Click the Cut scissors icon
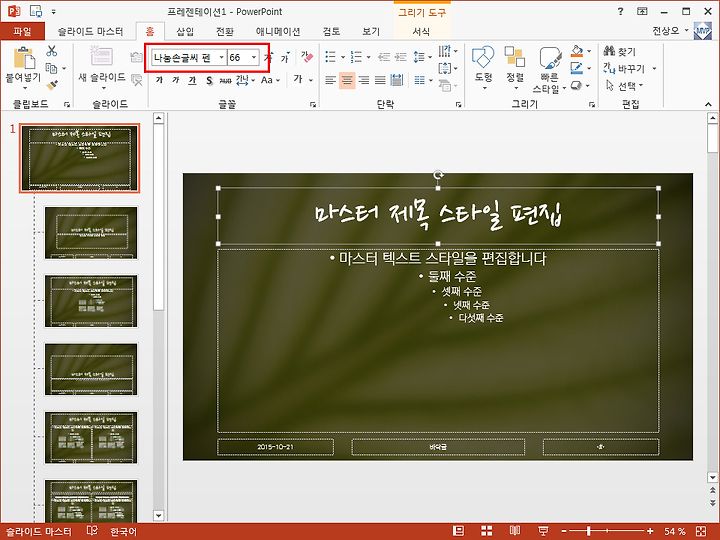The height and width of the screenshot is (540, 720). 51,51
